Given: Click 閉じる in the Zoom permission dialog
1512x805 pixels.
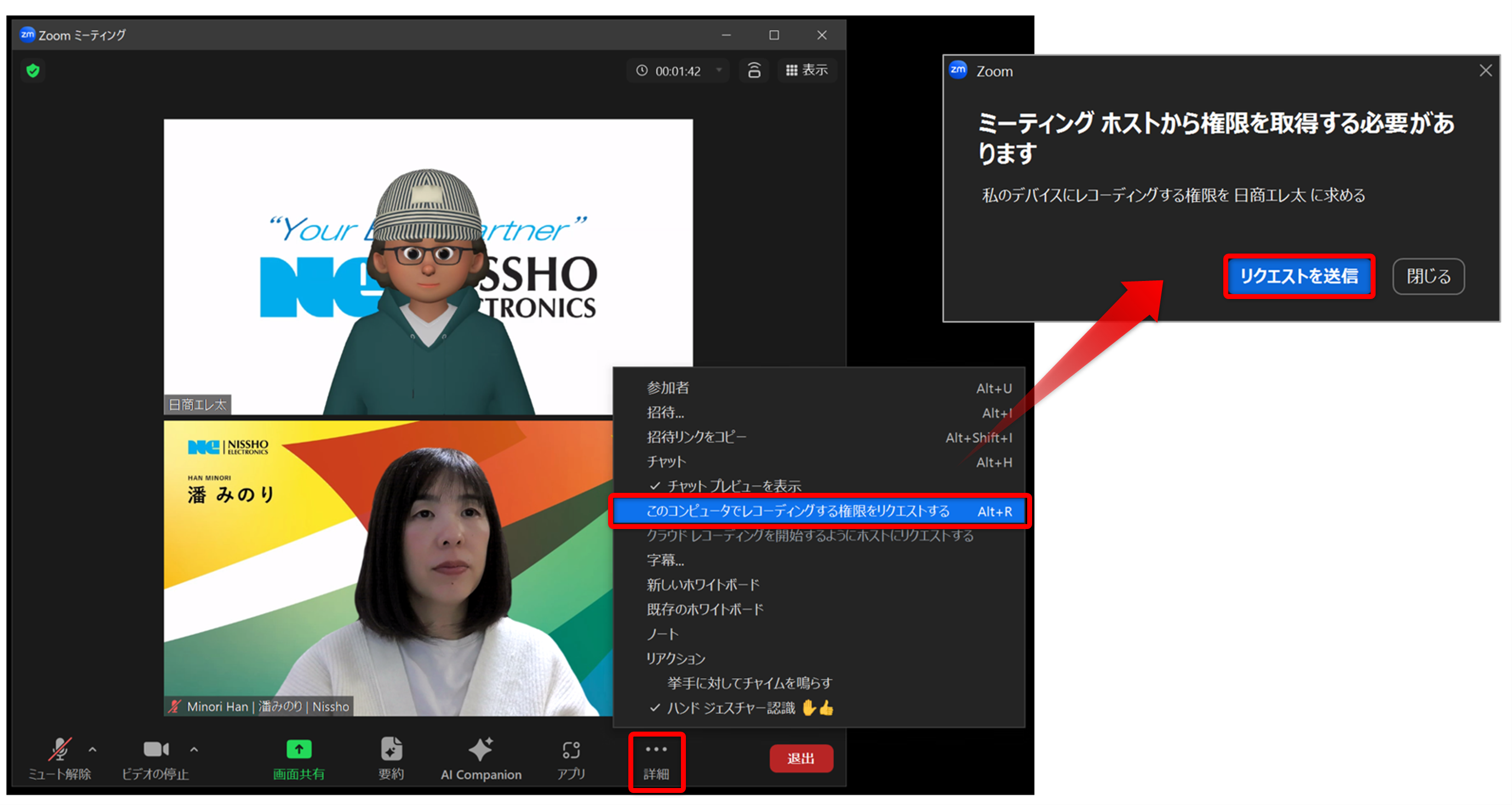Looking at the screenshot, I should coord(1428,276).
